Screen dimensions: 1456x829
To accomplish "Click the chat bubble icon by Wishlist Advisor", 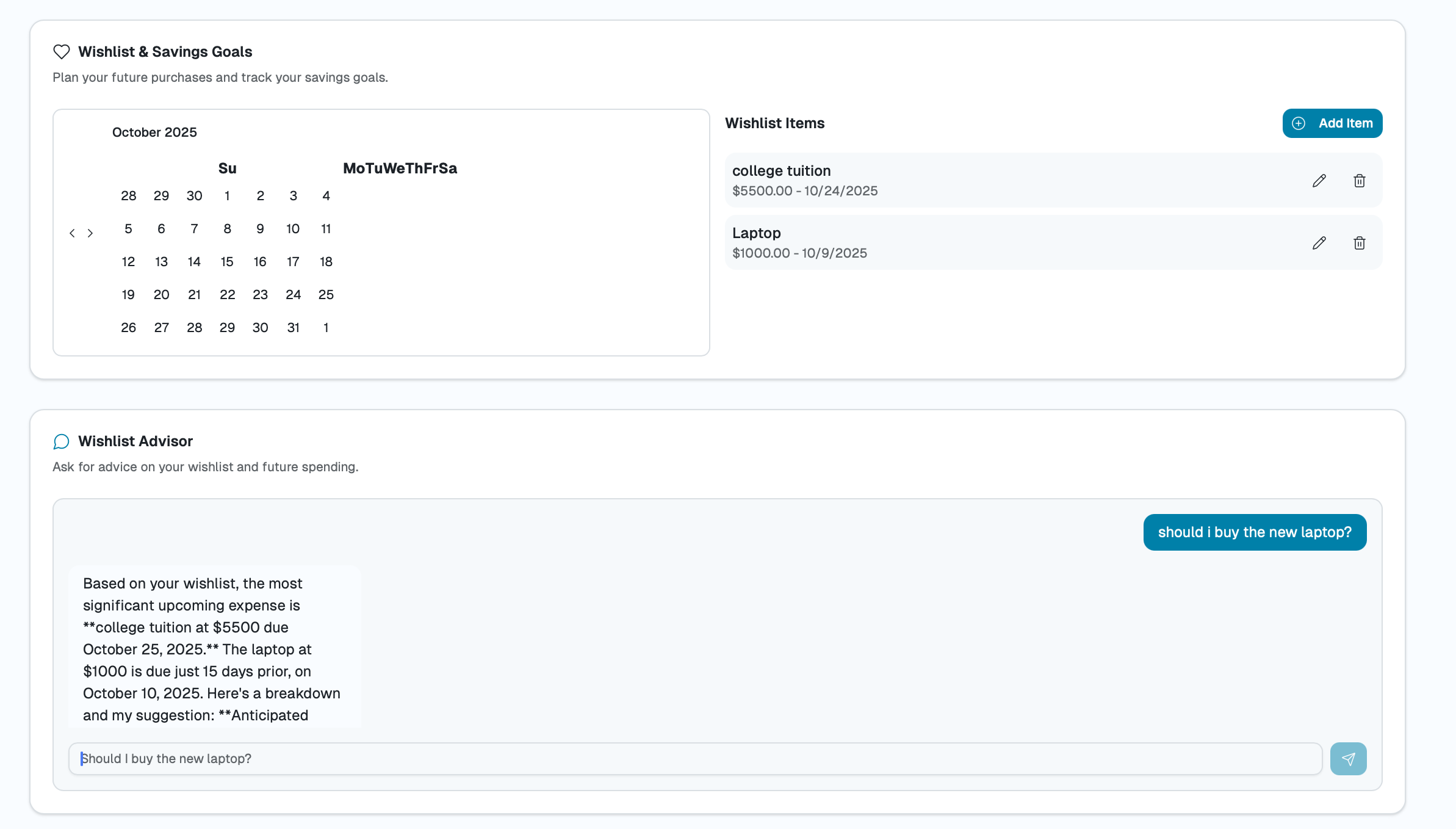I will [x=62, y=441].
